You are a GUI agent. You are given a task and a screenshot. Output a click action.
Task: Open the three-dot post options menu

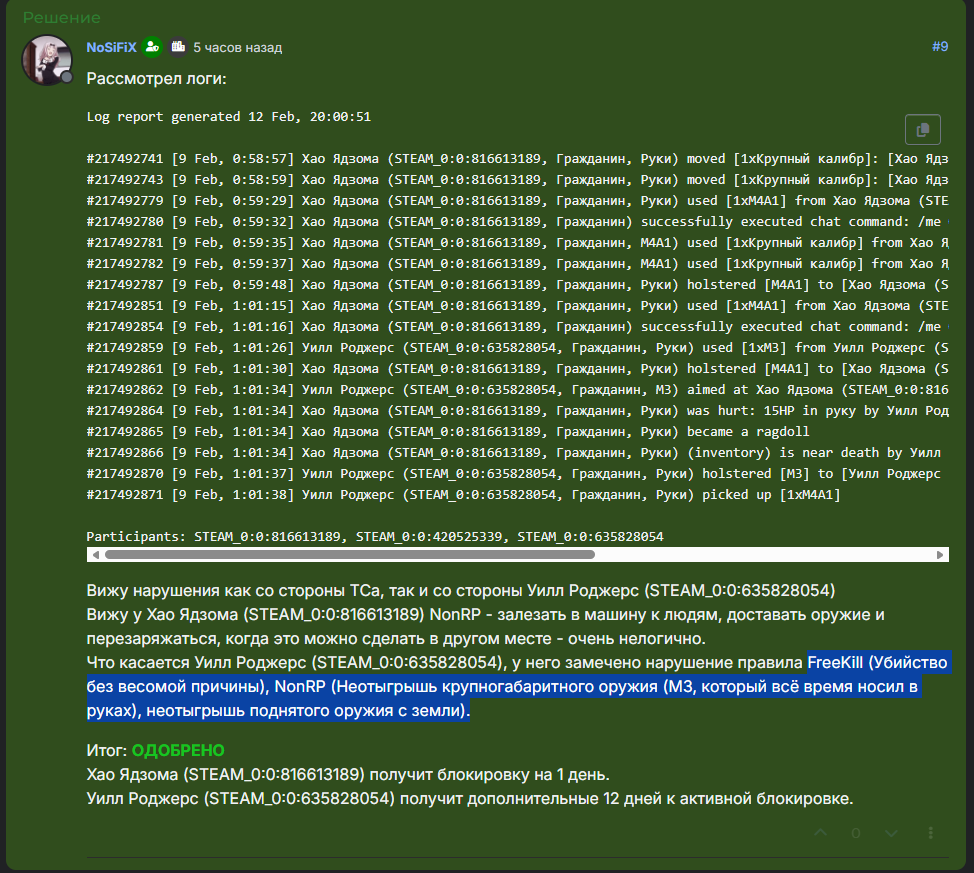pos(931,833)
